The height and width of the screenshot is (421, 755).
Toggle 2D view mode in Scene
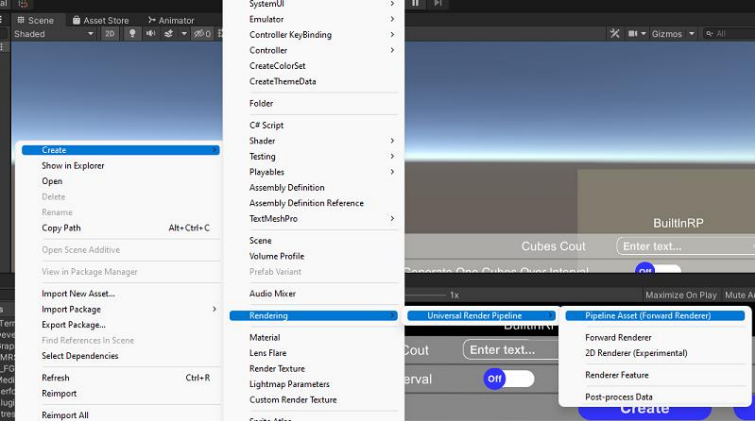(x=110, y=34)
